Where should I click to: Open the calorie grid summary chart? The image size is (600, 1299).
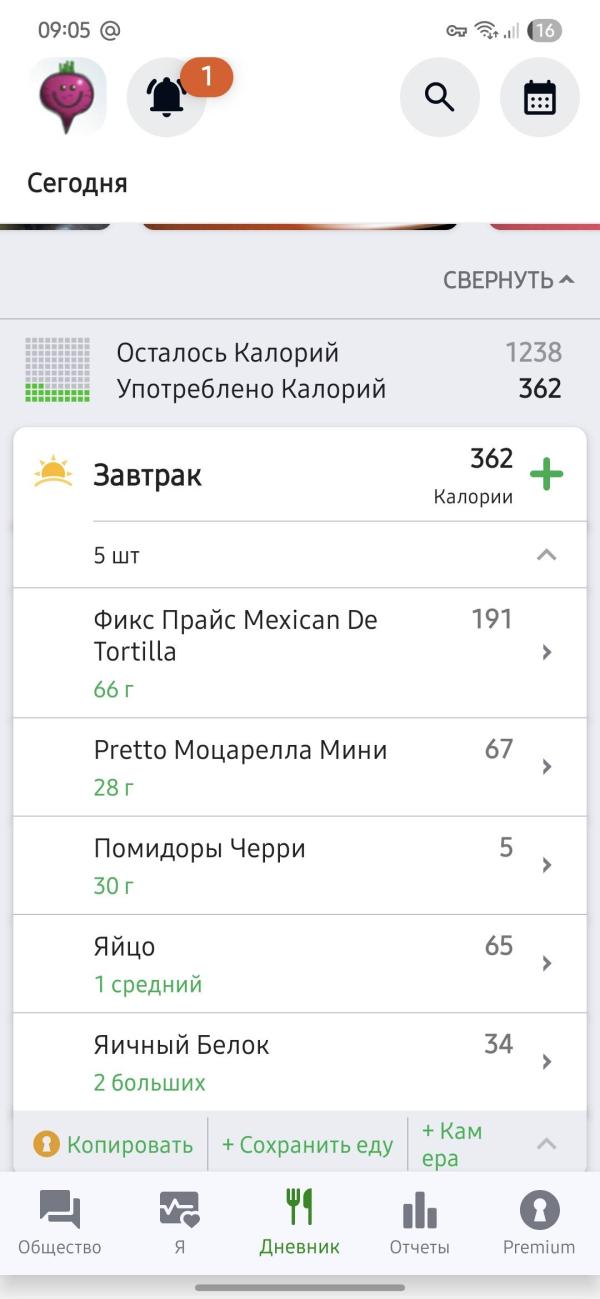pos(57,370)
